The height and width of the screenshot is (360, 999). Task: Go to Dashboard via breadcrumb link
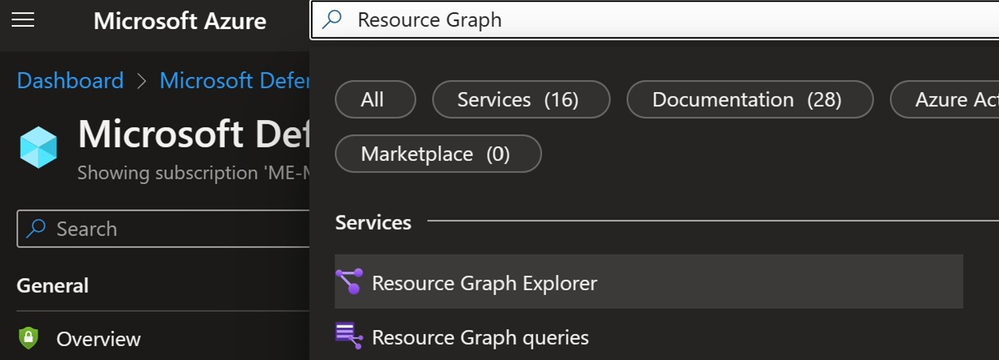click(70, 81)
